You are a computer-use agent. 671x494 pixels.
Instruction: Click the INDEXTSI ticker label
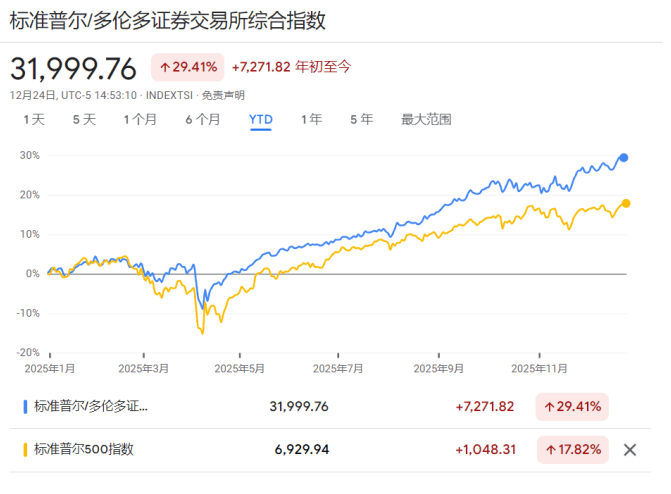pyautogui.click(x=170, y=95)
